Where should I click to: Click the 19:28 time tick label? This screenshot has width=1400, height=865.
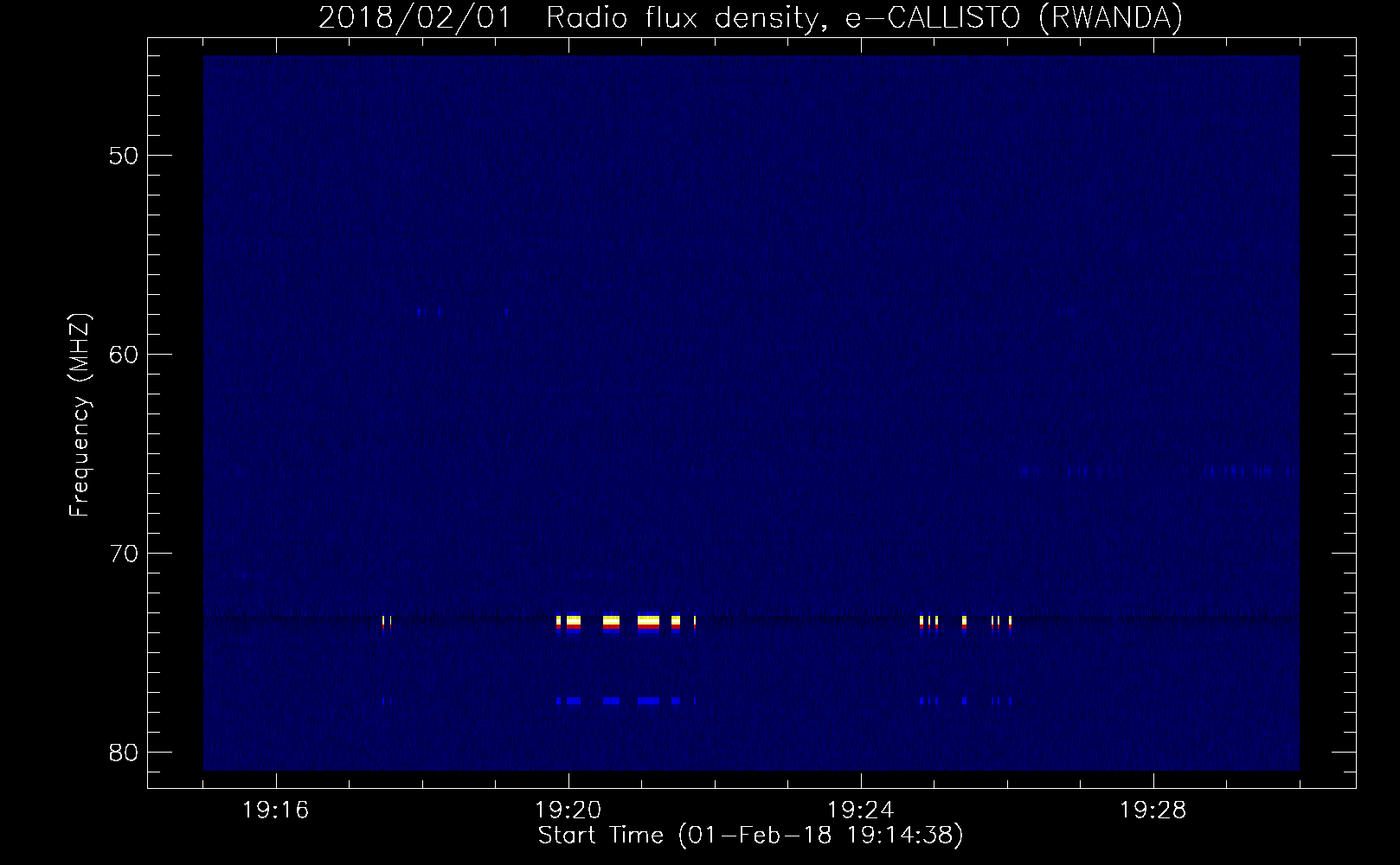[x=1153, y=811]
